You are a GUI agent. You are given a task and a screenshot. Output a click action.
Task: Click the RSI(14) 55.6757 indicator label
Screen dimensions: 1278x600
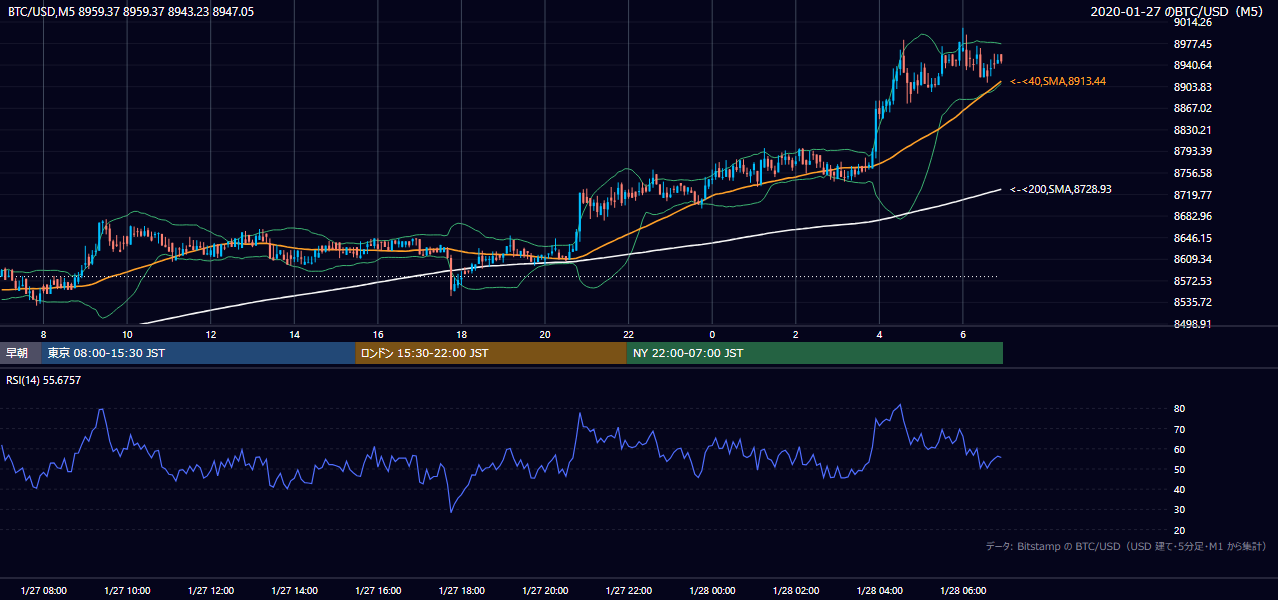pyautogui.click(x=44, y=380)
